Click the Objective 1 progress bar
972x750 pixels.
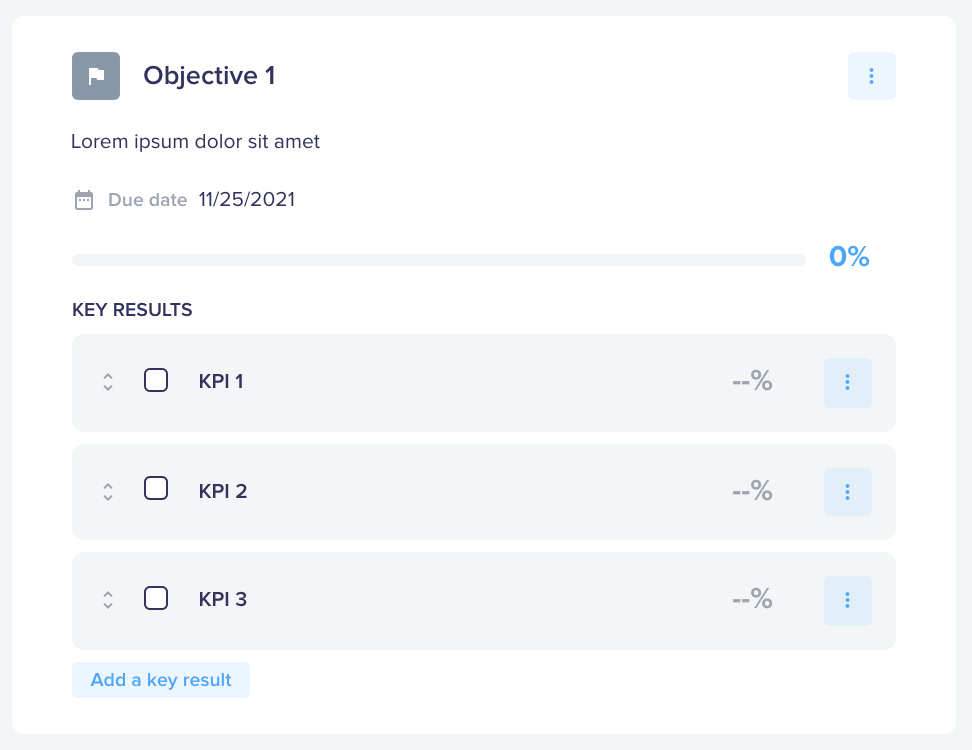[439, 260]
